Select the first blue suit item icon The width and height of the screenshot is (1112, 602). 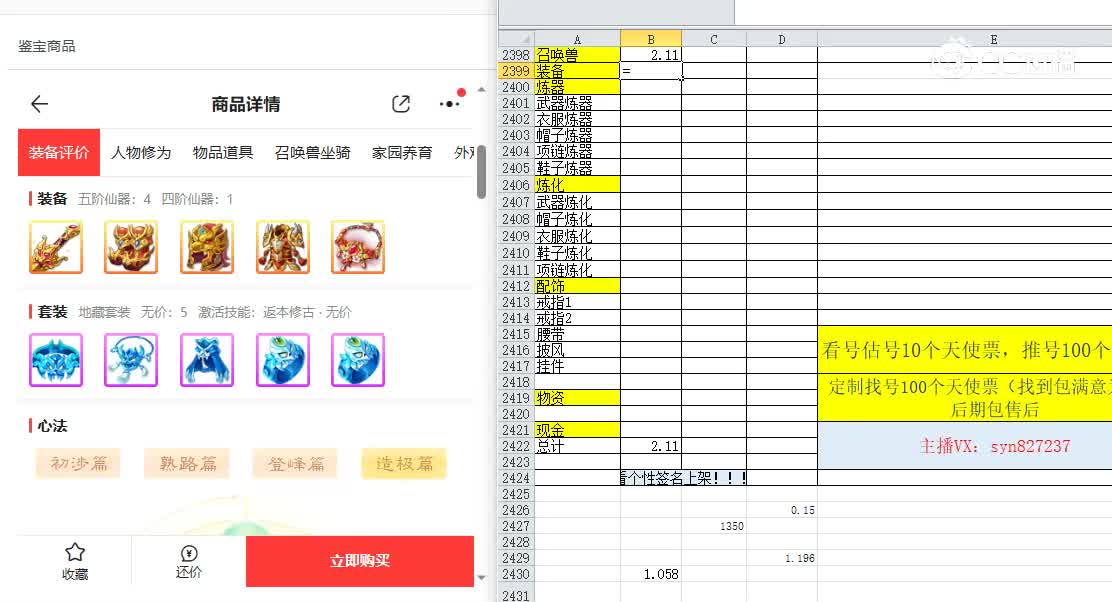coord(56,360)
